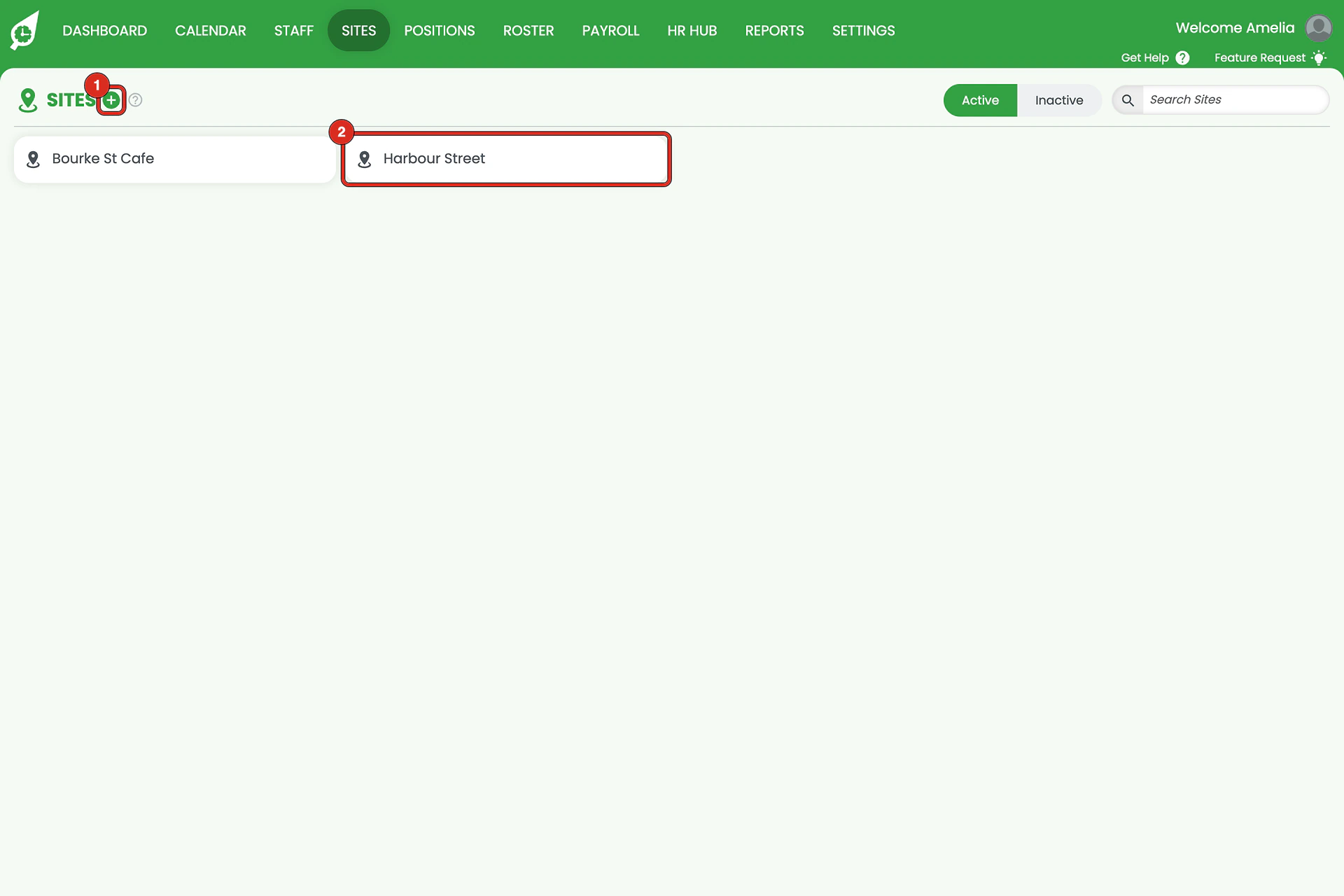
Task: Open the Payroll section
Action: (610, 30)
